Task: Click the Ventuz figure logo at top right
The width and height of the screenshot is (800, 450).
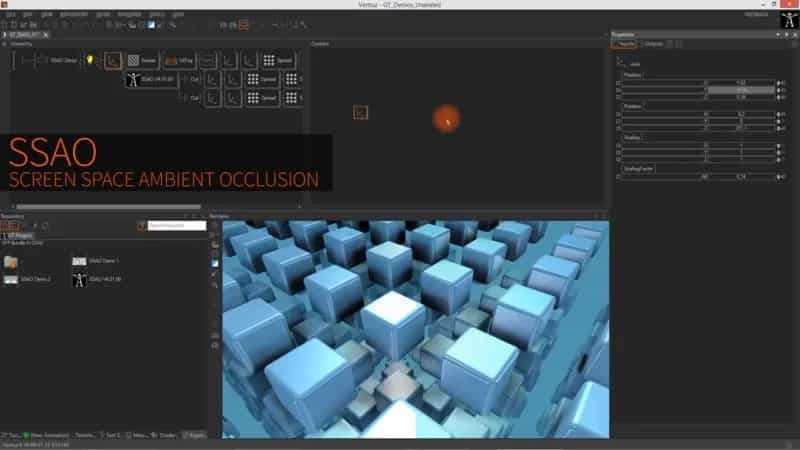Action: 781,19
